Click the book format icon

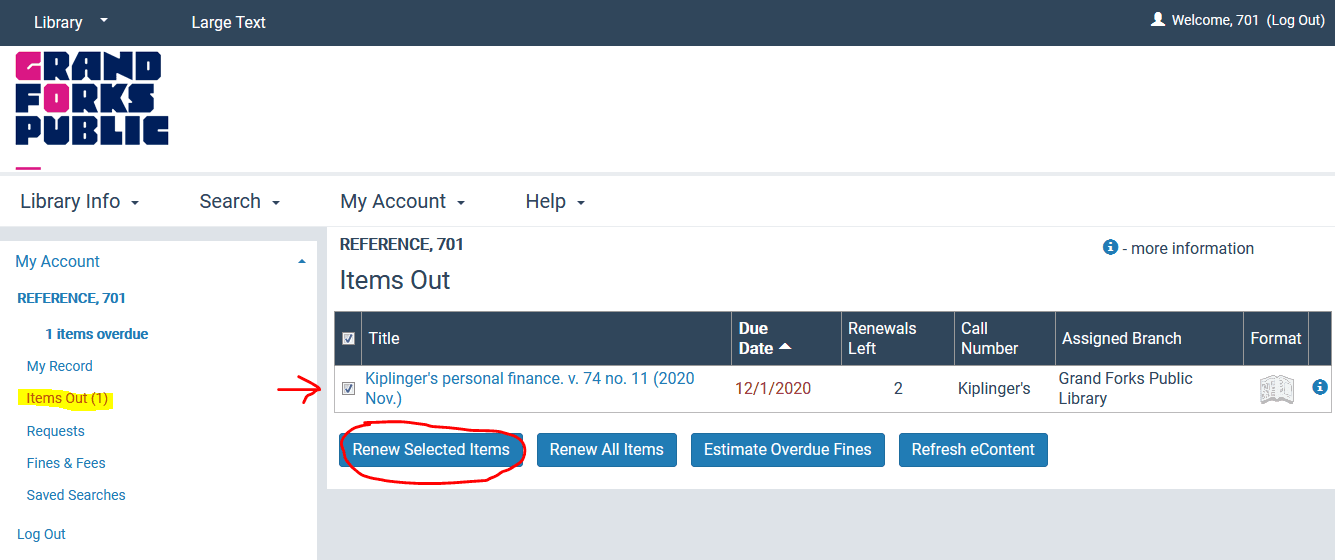1276,389
